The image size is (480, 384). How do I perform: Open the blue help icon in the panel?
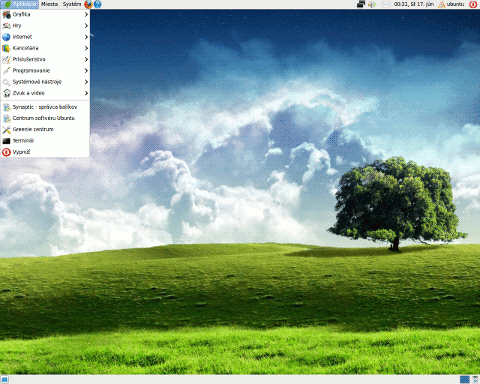pyautogui.click(x=97, y=4)
